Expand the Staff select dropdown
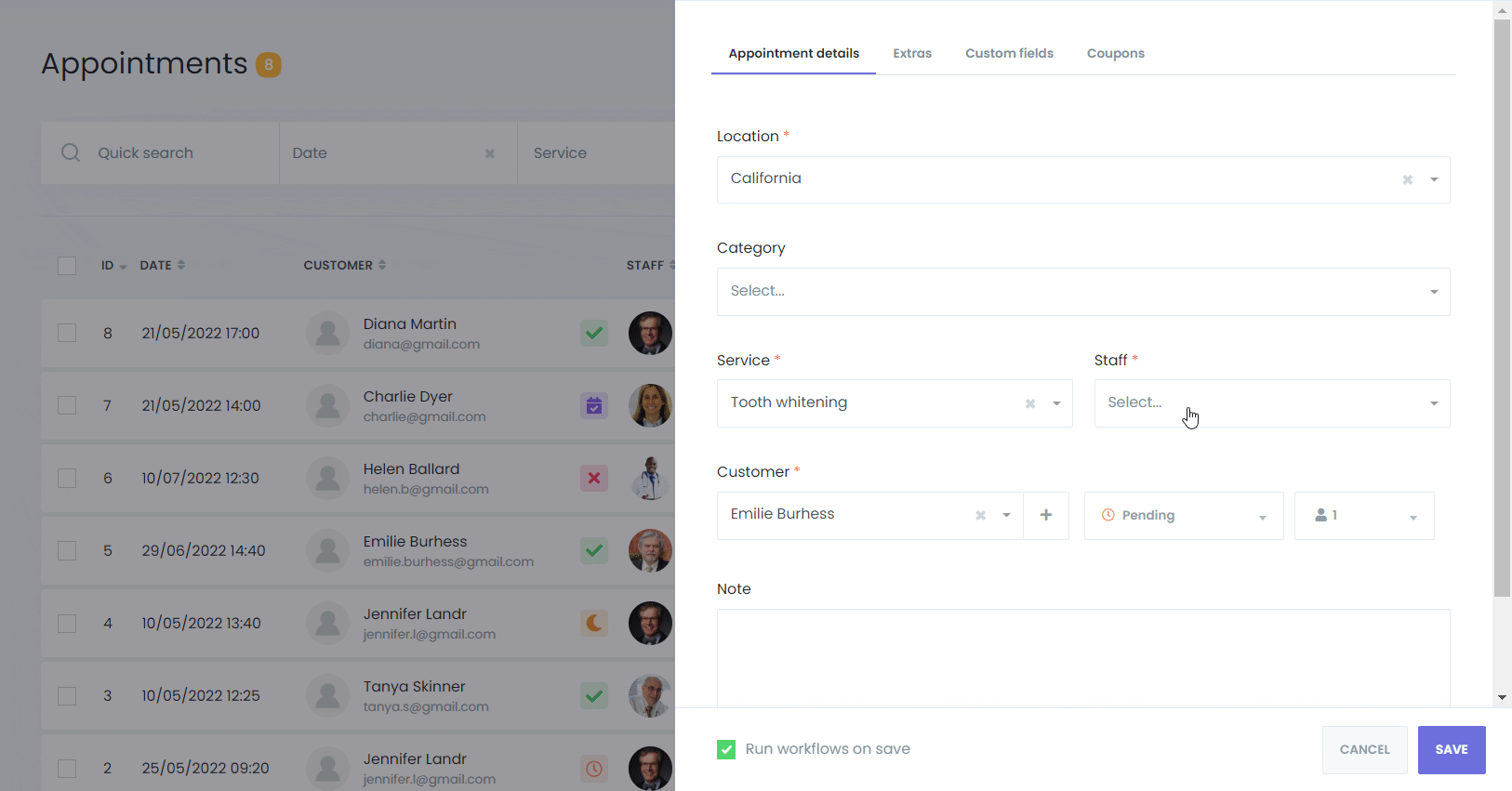1512x791 pixels. click(x=1271, y=403)
